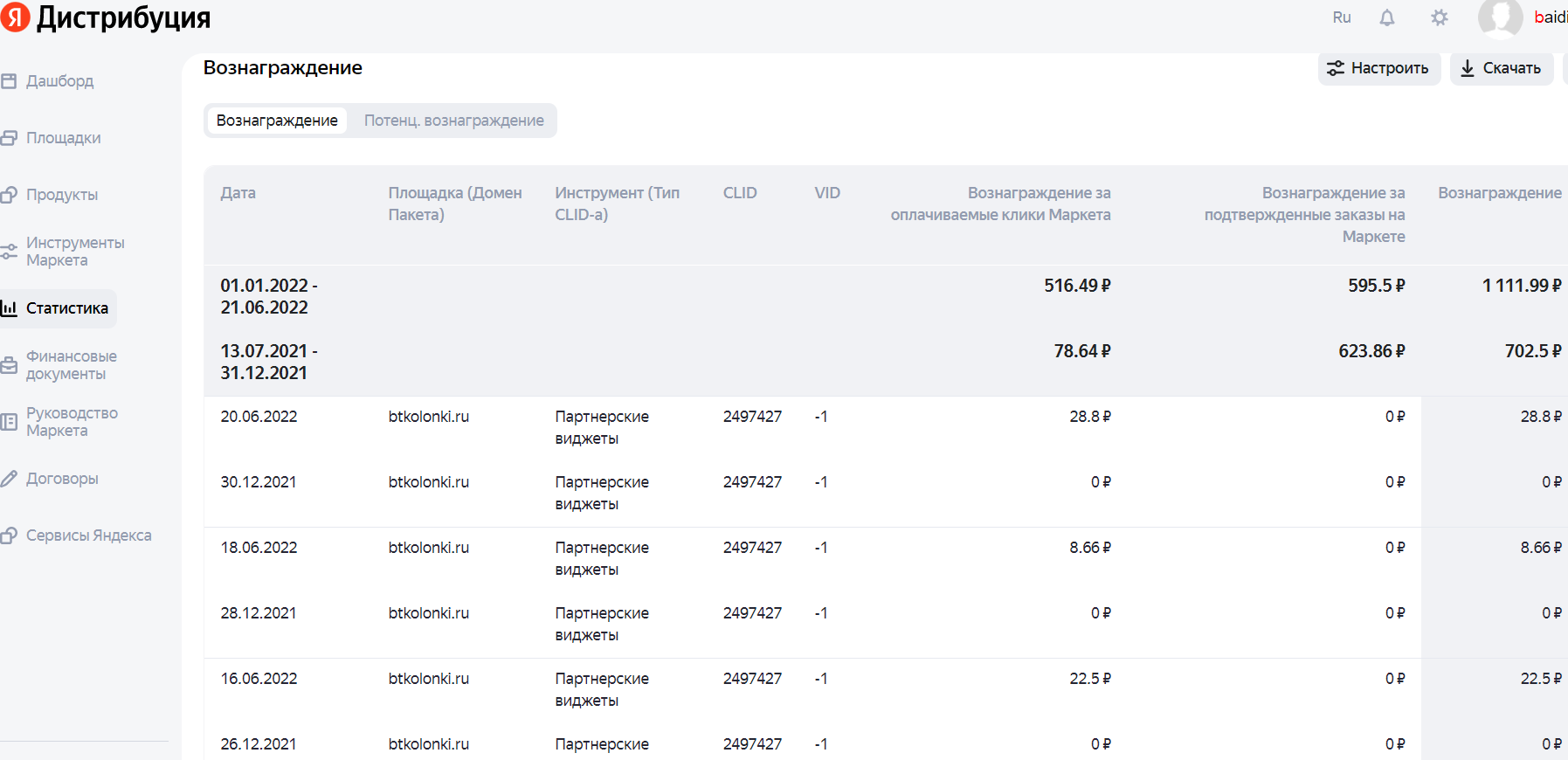Viewport: 1568px width, 760px height.
Task: Click the date 30.12.2021
Action: tap(259, 482)
